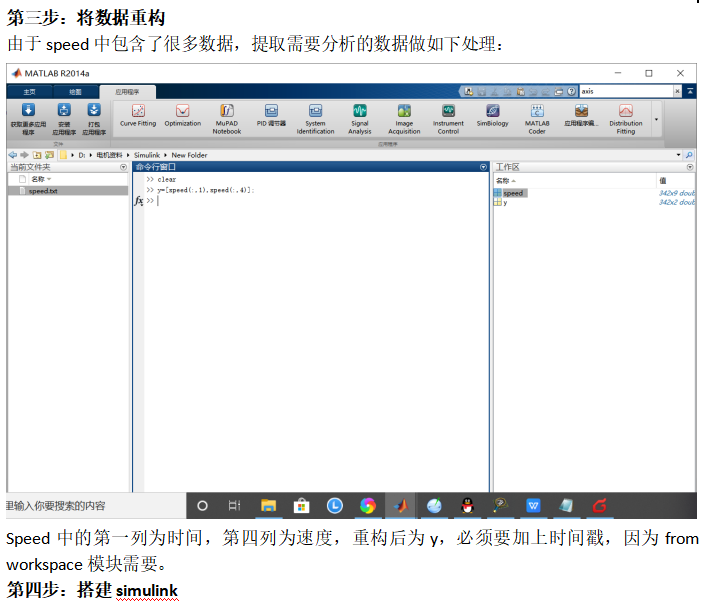Open MuPAD Notebook app
710x604 pixels.
pos(227,119)
